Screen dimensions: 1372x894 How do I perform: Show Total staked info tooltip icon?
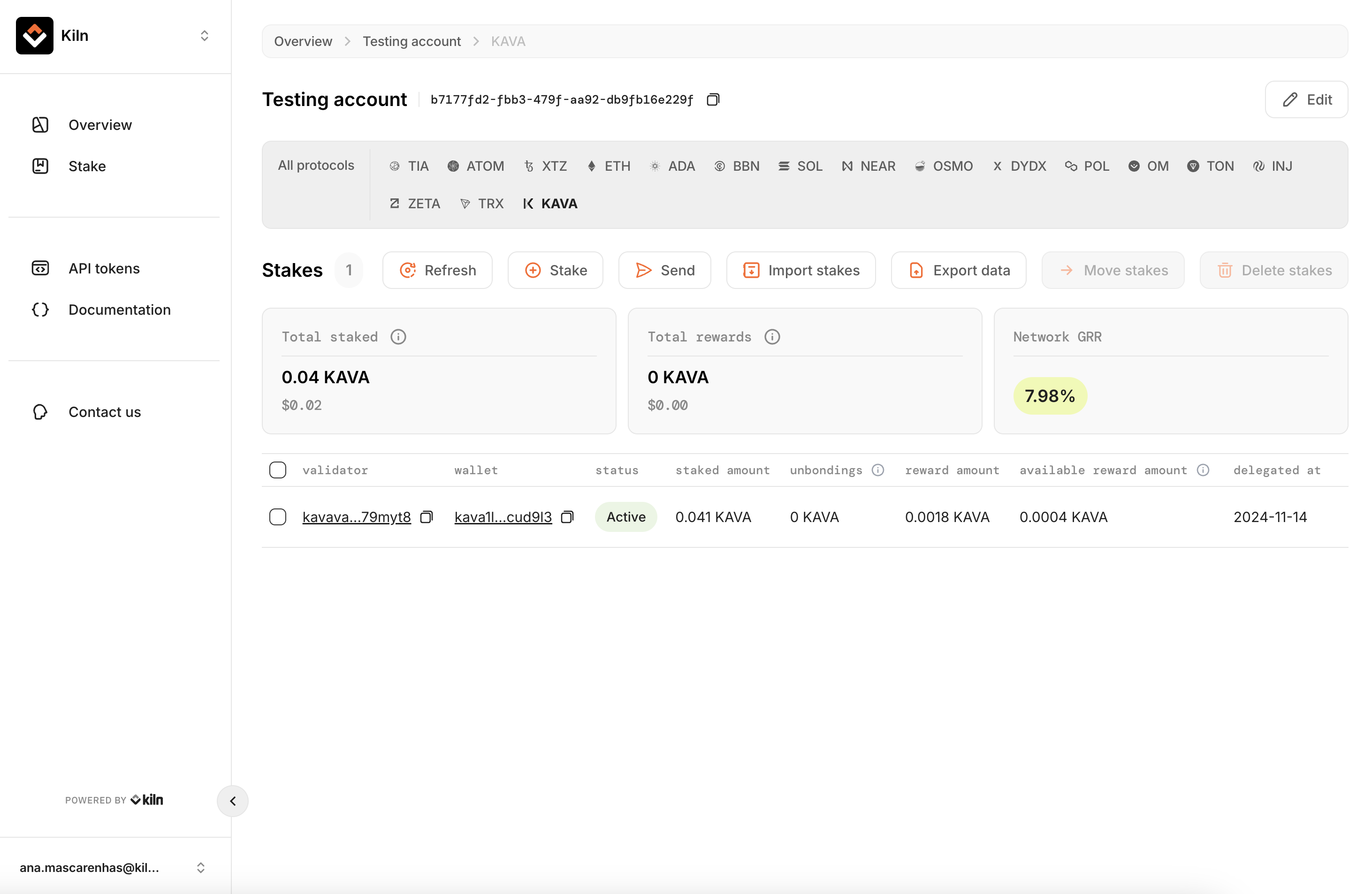398,337
